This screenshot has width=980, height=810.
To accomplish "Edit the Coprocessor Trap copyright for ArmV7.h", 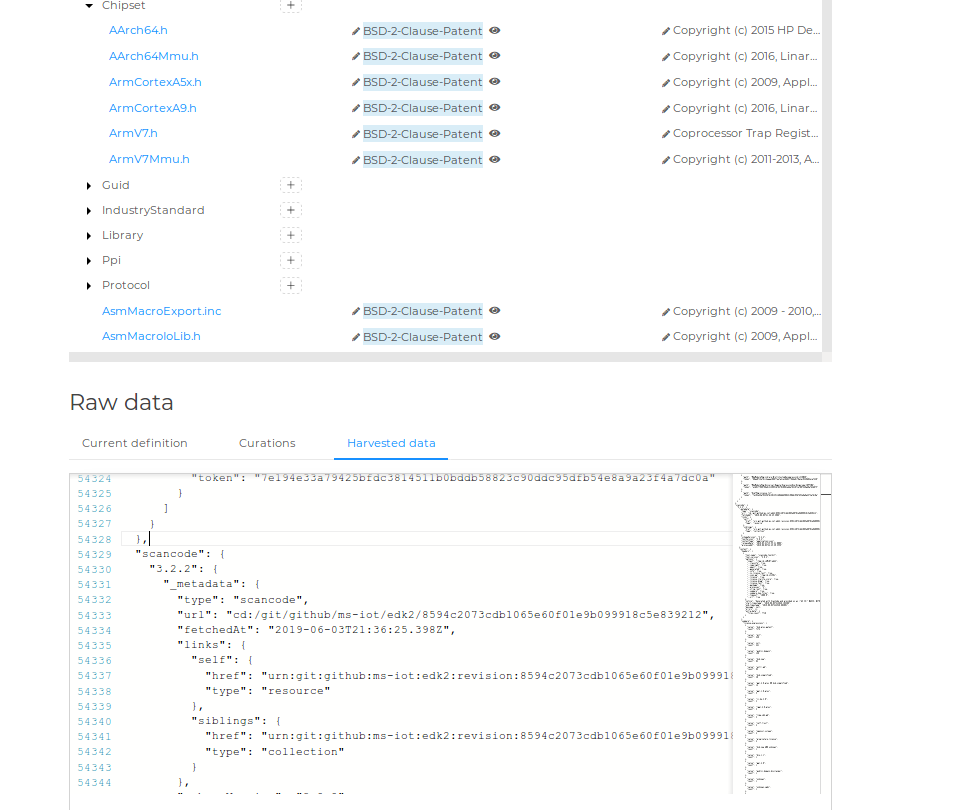I will [665, 133].
